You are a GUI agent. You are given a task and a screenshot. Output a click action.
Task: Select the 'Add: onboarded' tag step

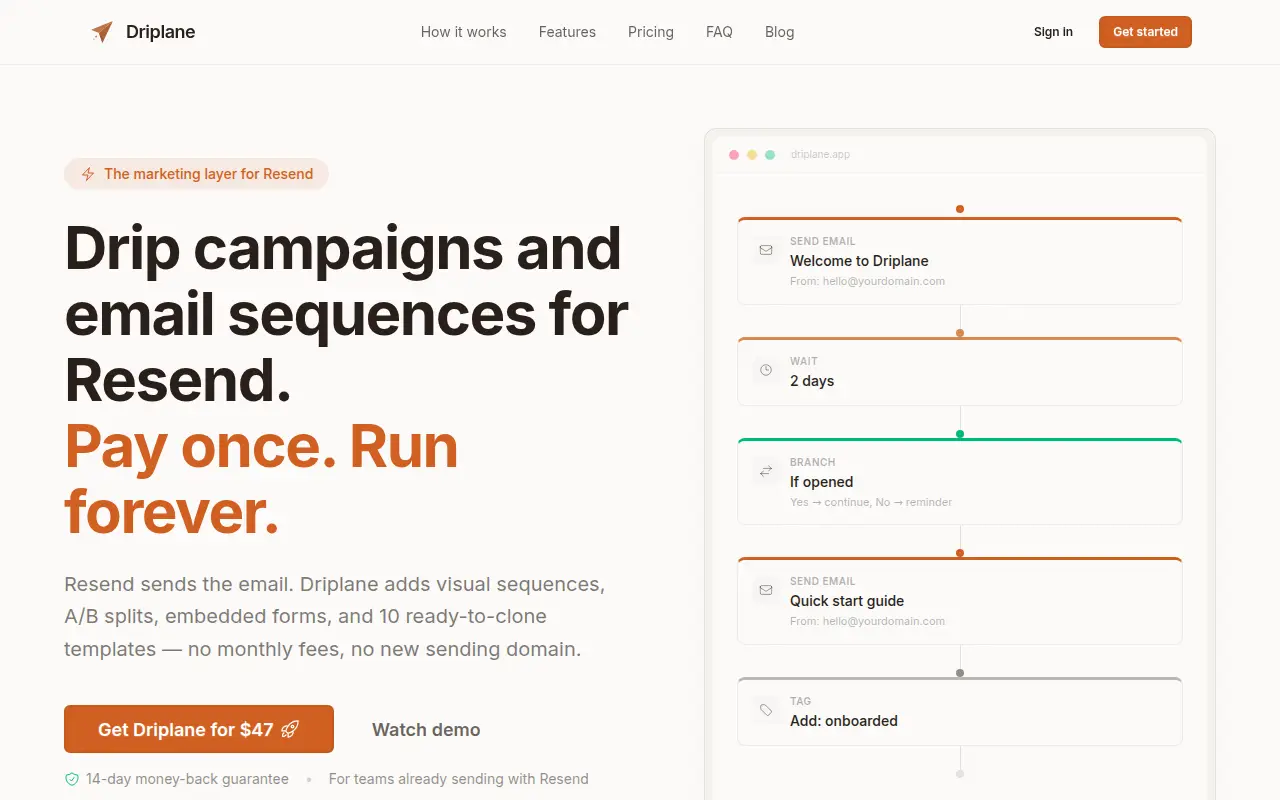(x=960, y=711)
